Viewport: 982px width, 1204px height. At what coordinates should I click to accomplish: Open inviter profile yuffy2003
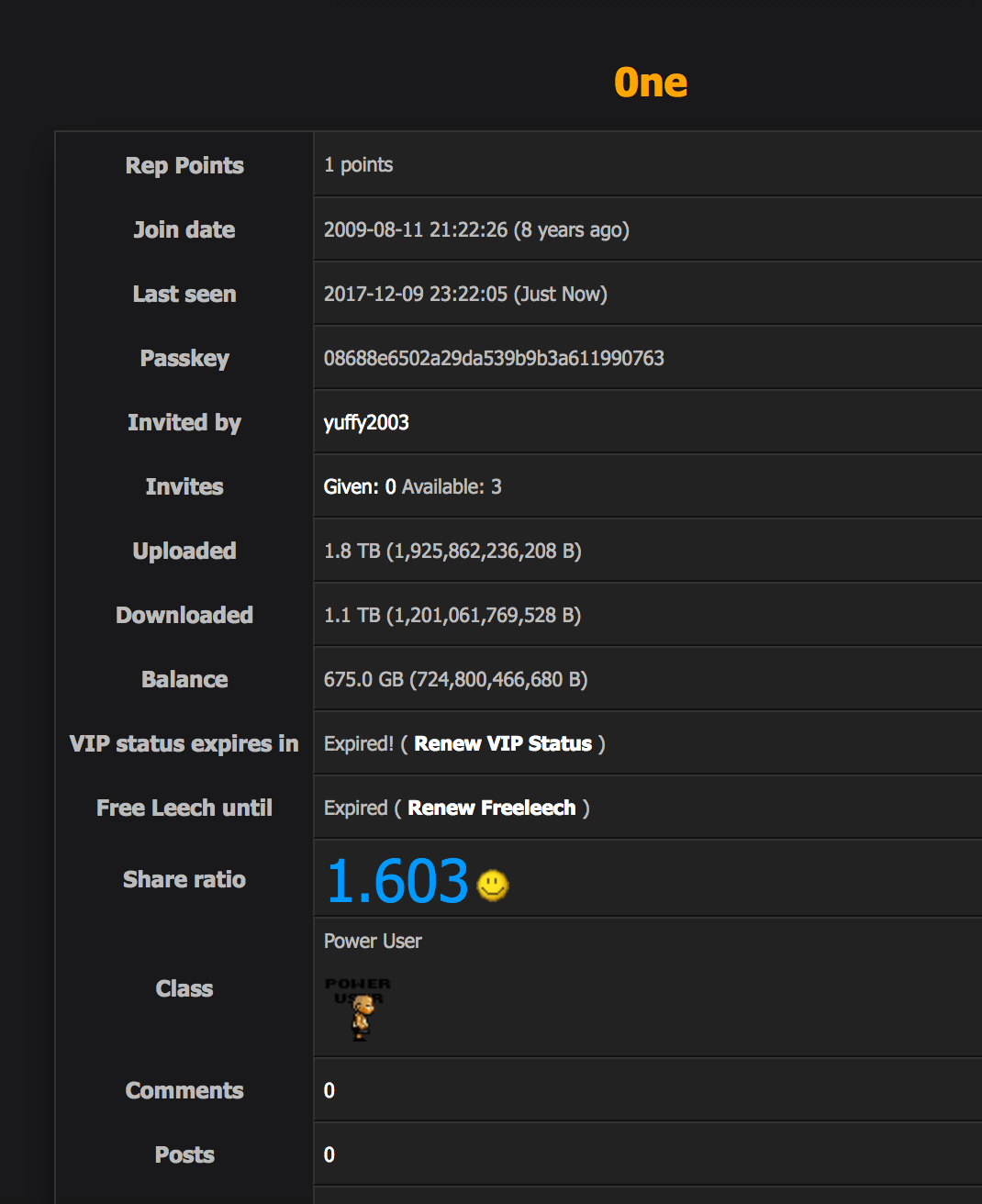(366, 422)
